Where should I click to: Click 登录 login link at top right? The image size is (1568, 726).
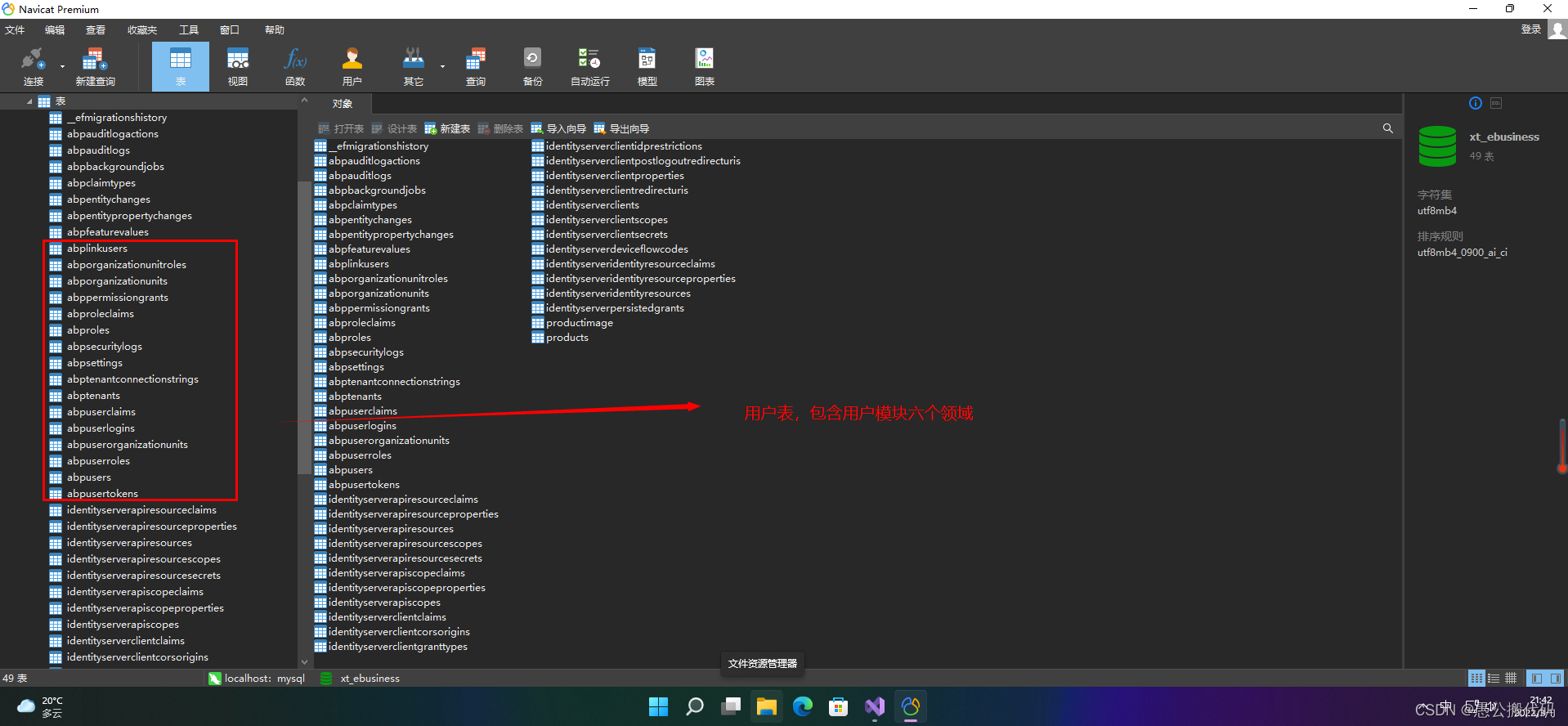(1530, 29)
